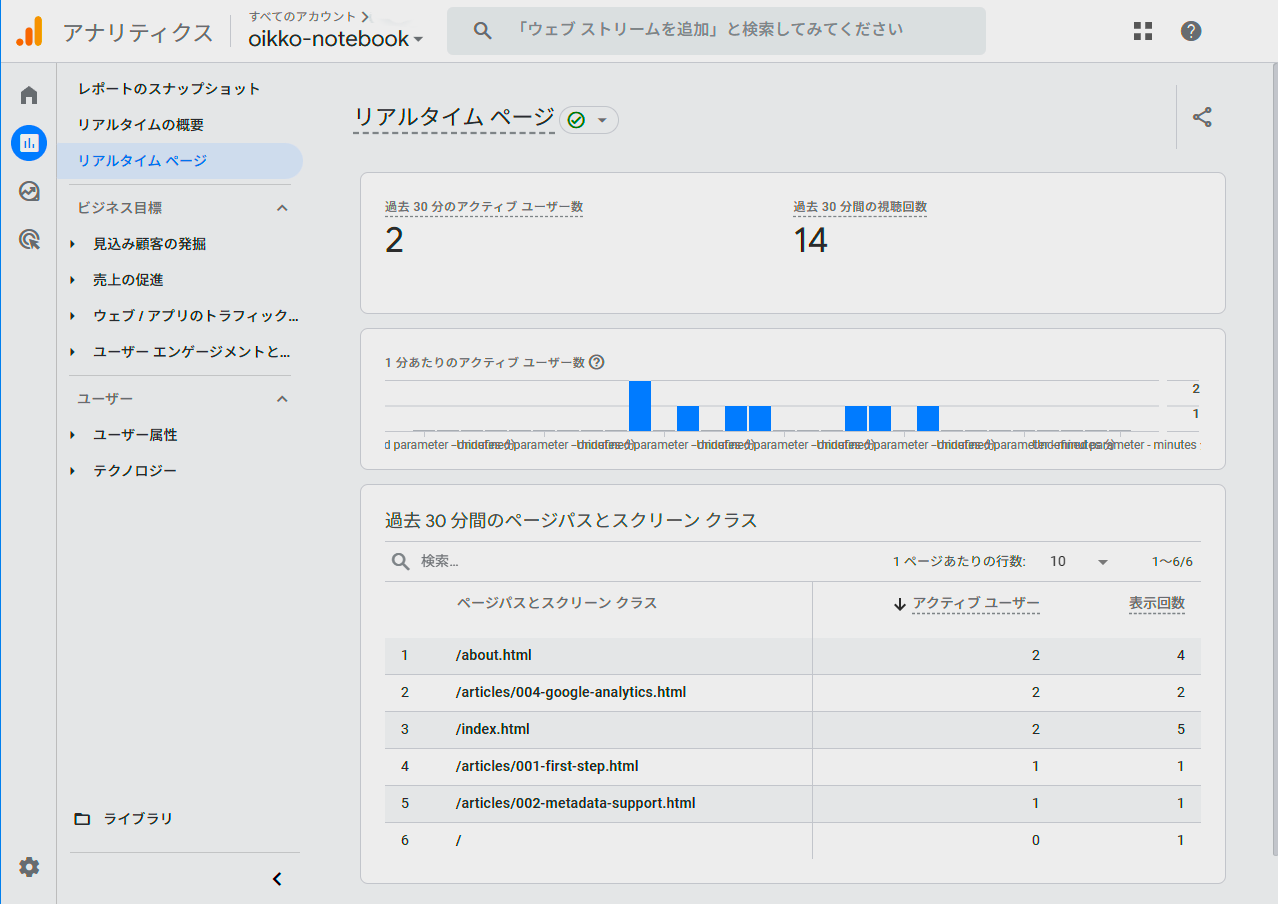This screenshot has height=904, width=1278.
Task: Open Admin settings via the gear icon
Action: [28, 867]
